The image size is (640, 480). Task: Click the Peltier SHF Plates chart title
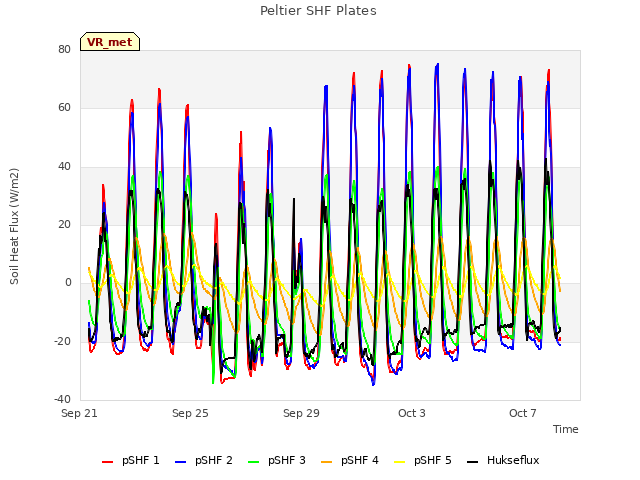318,11
